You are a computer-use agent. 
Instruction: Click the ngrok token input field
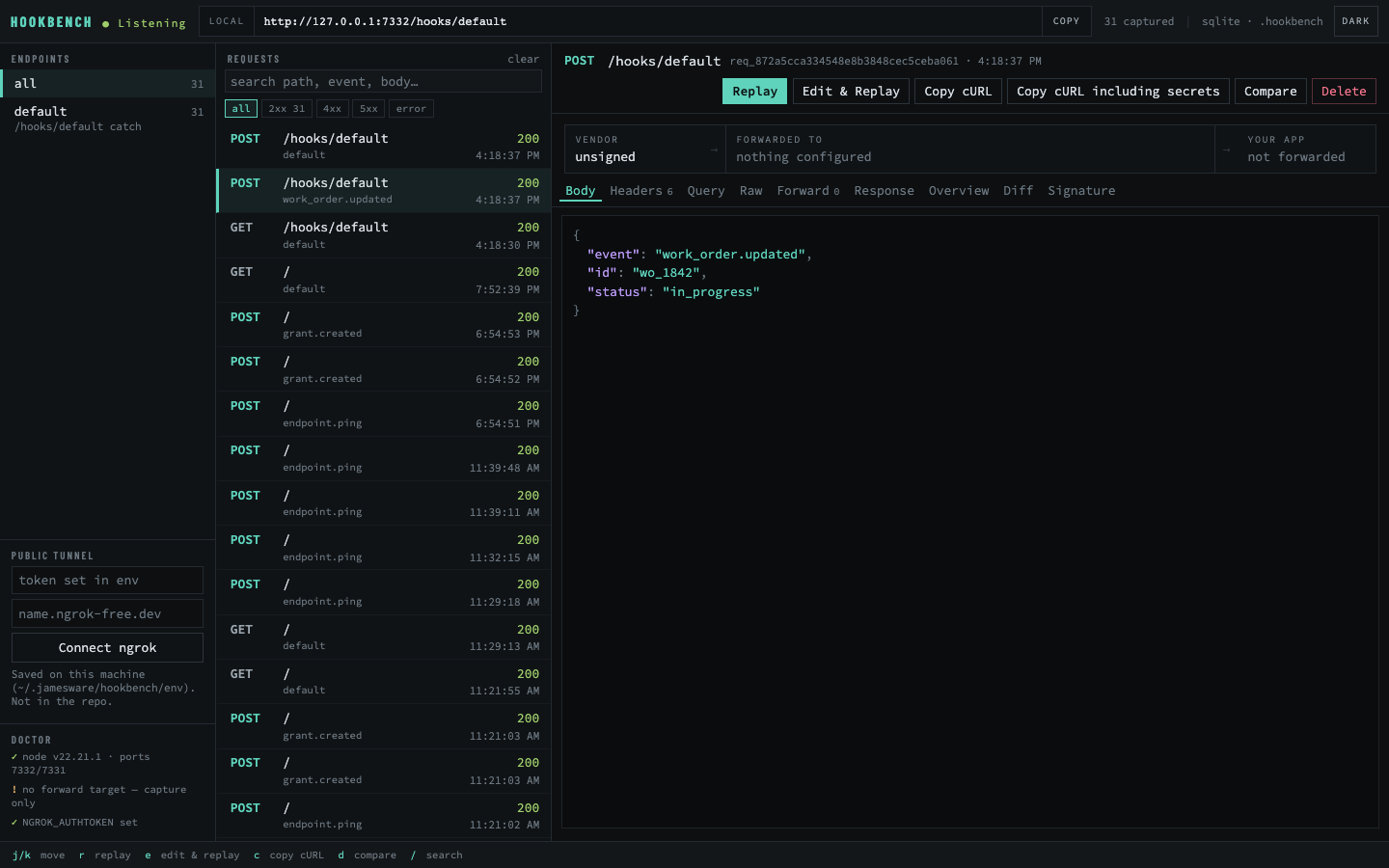tap(107, 581)
